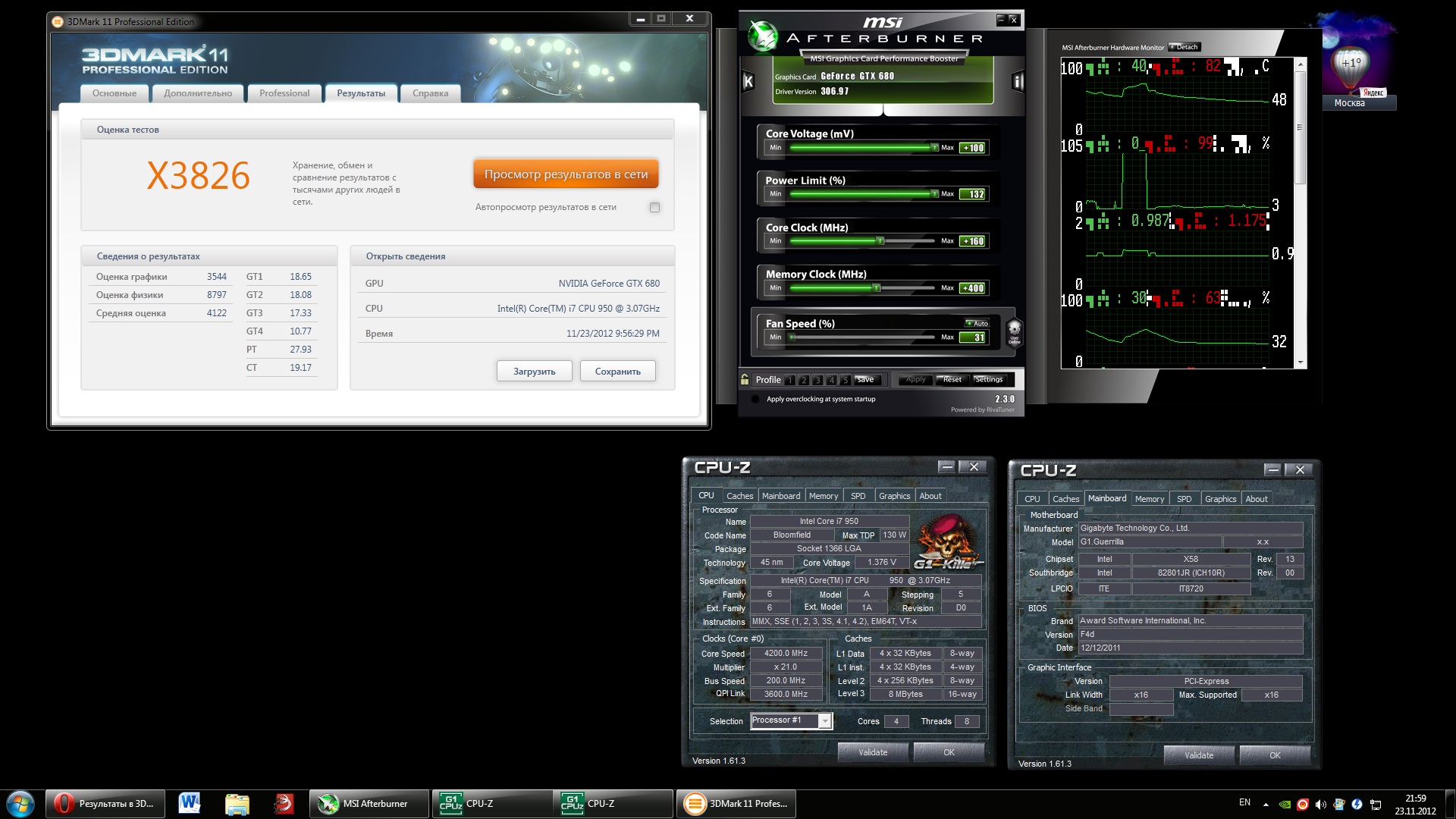The width and height of the screenshot is (1456, 819).
Task: Switch to MSI Afterburner taskbar button
Action: (x=369, y=804)
